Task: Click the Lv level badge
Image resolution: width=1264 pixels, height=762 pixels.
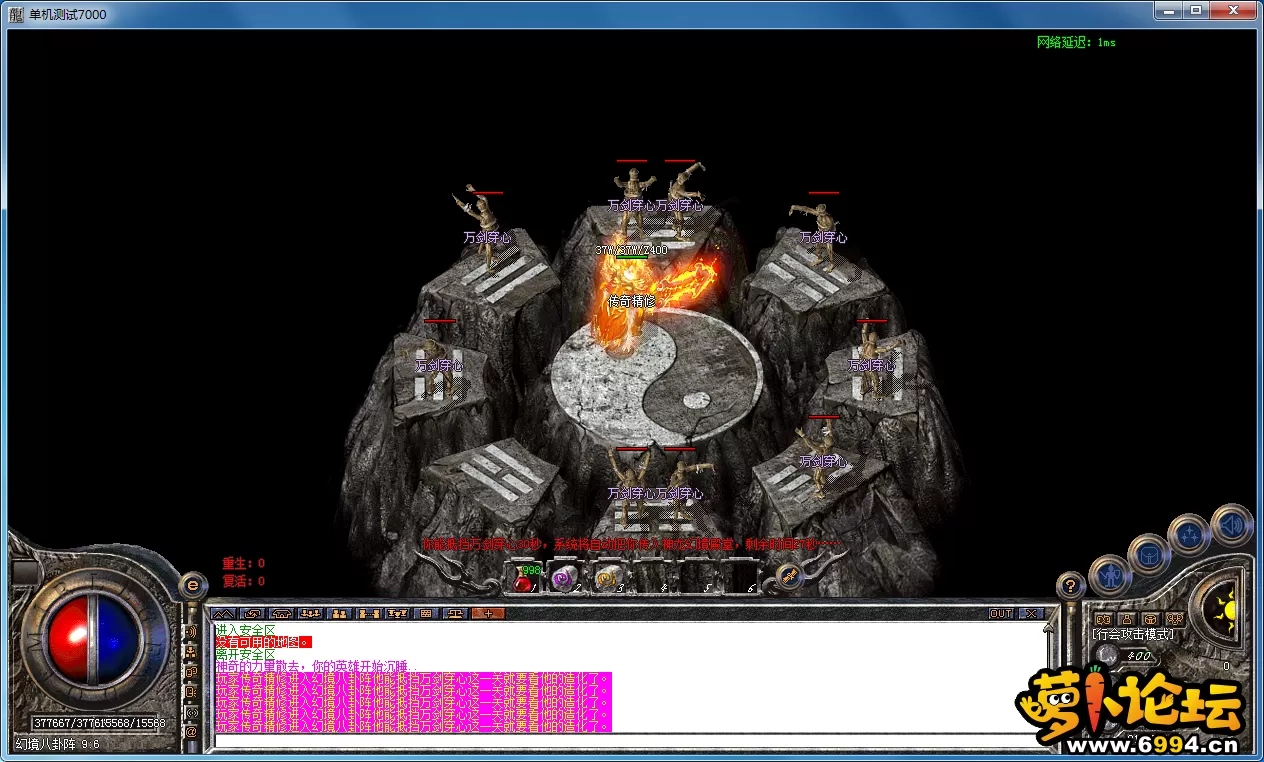Action: (x=1106, y=656)
